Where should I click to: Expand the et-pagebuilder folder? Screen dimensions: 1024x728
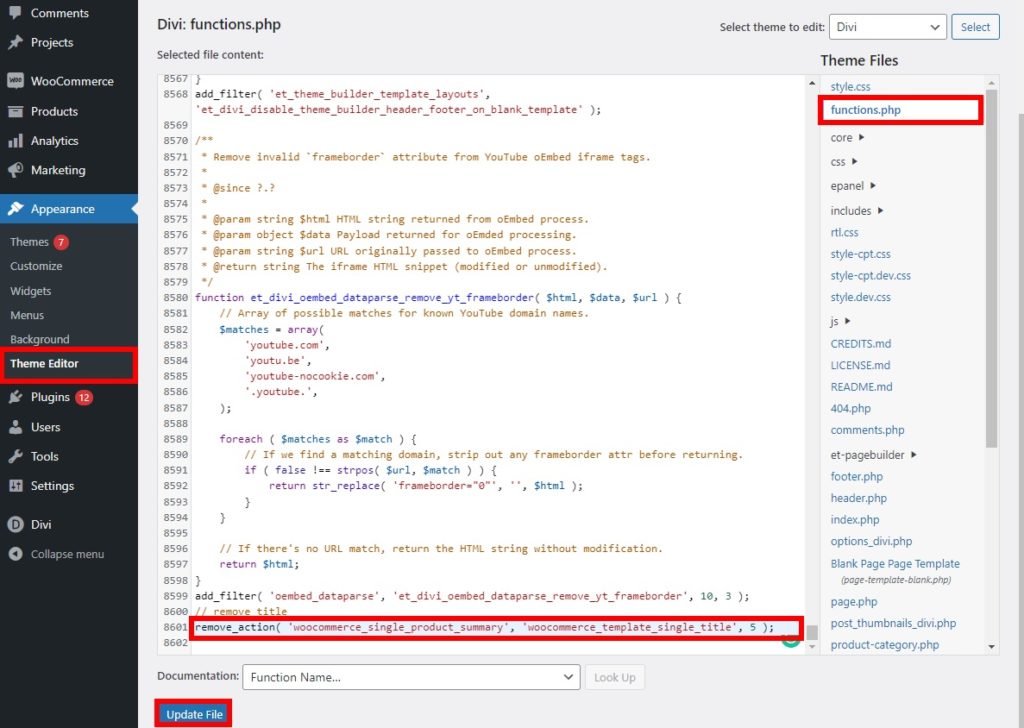pos(873,455)
